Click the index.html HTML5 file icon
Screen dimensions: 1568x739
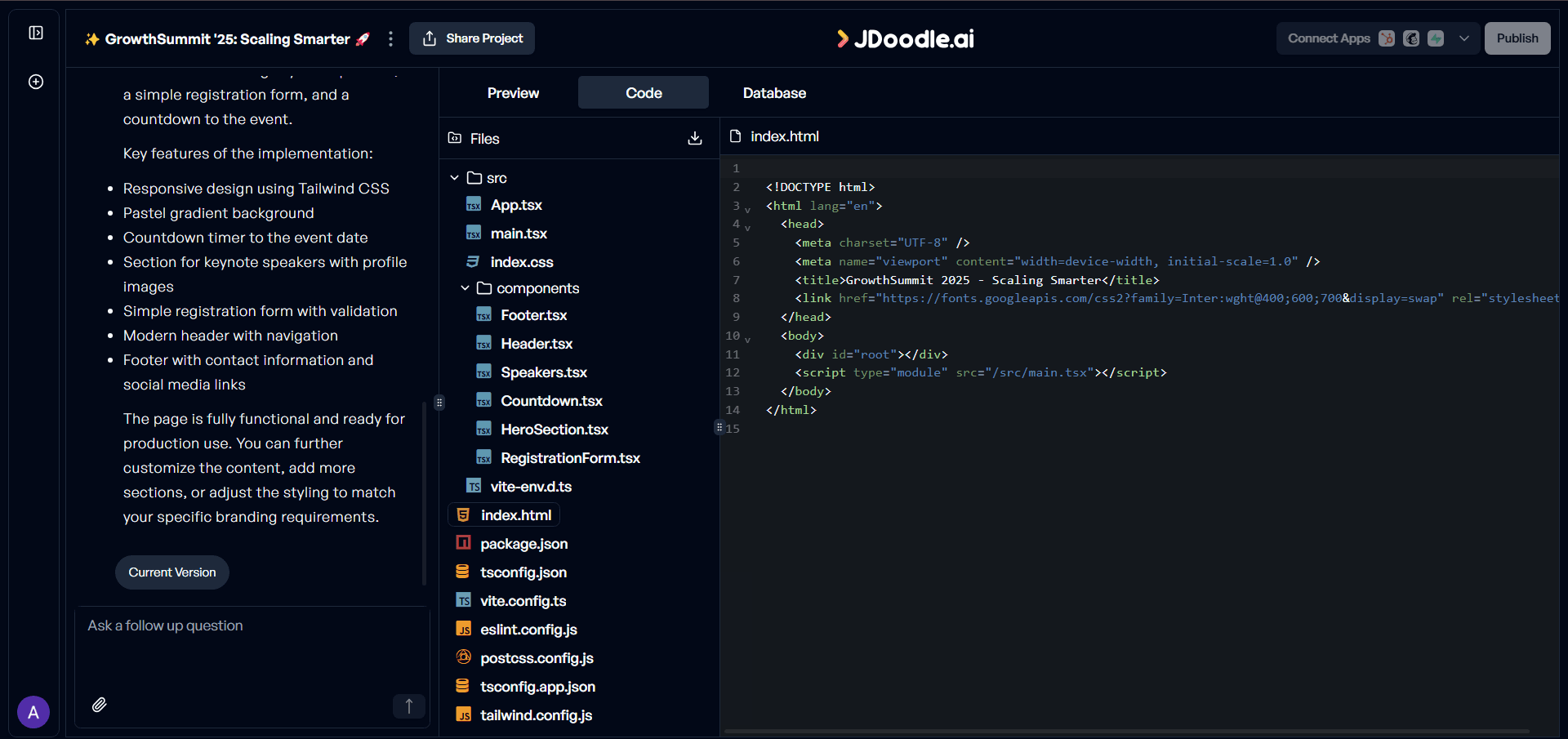pyautogui.click(x=463, y=514)
